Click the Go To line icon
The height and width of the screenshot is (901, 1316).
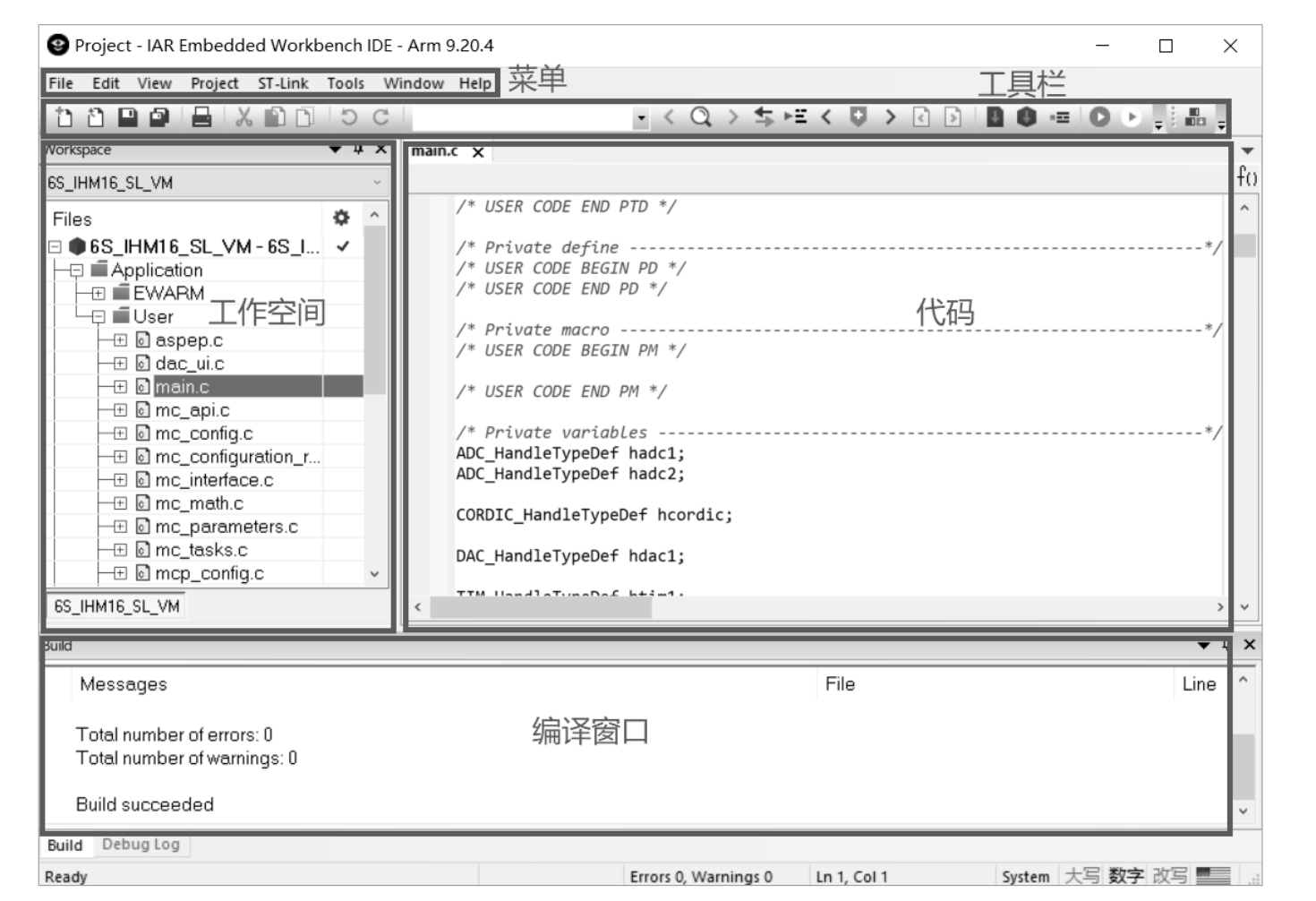coord(795,117)
